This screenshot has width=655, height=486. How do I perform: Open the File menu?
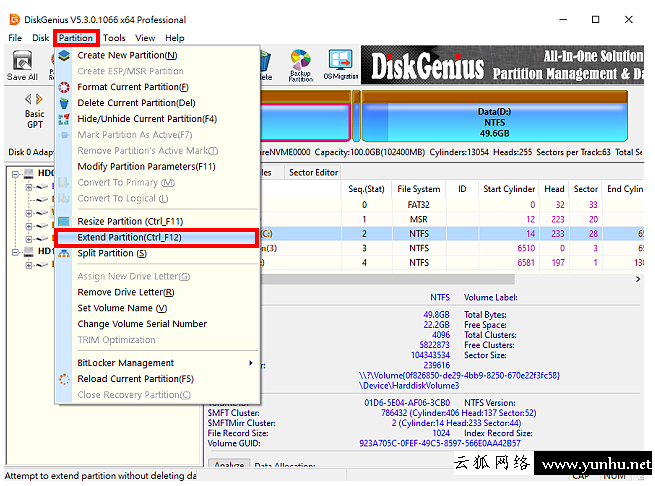[15, 38]
